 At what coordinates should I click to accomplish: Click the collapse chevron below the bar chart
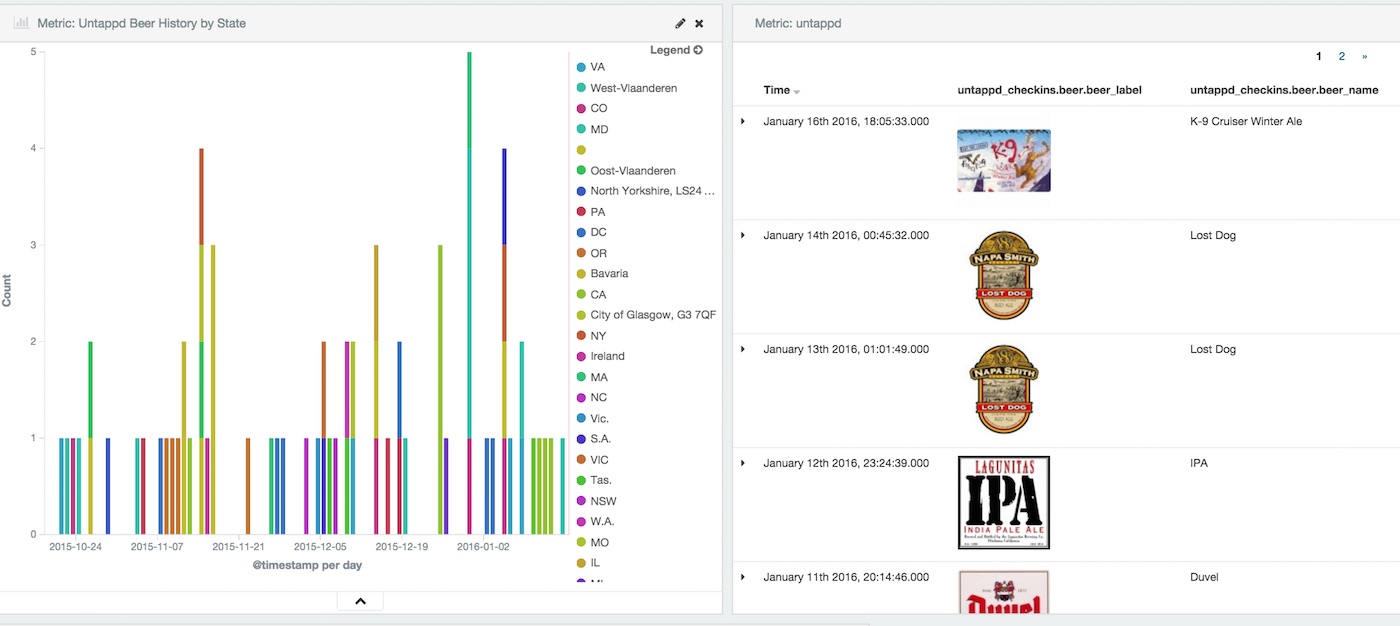pyautogui.click(x=361, y=601)
